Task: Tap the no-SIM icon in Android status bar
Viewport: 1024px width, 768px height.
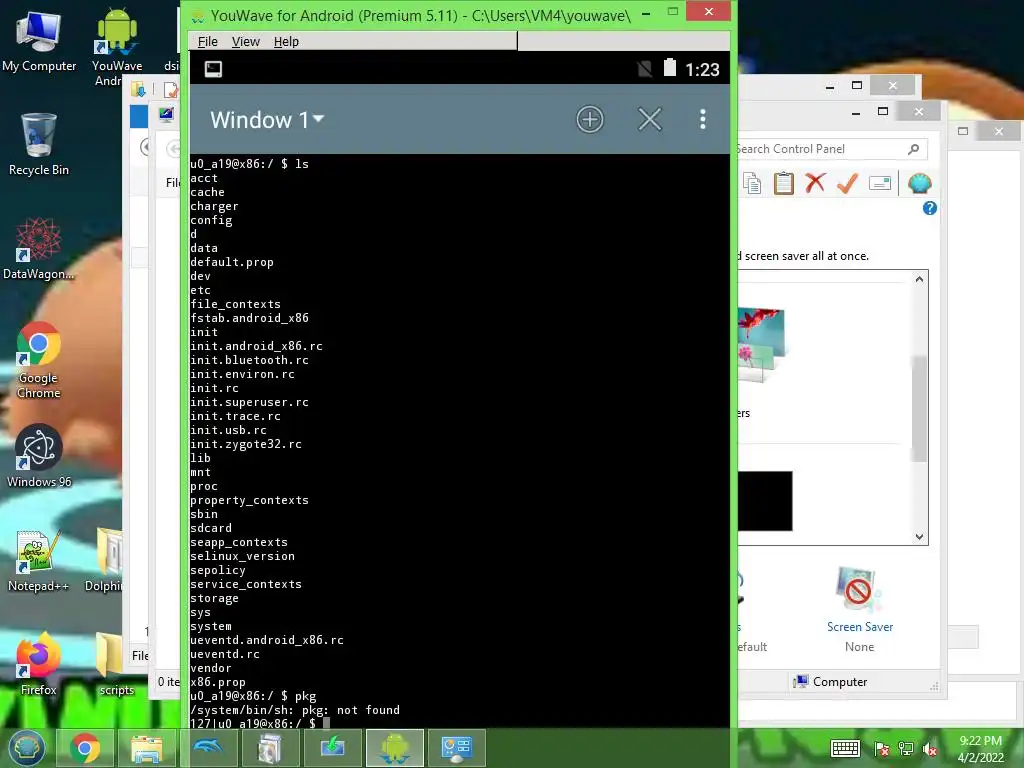Action: tap(644, 69)
